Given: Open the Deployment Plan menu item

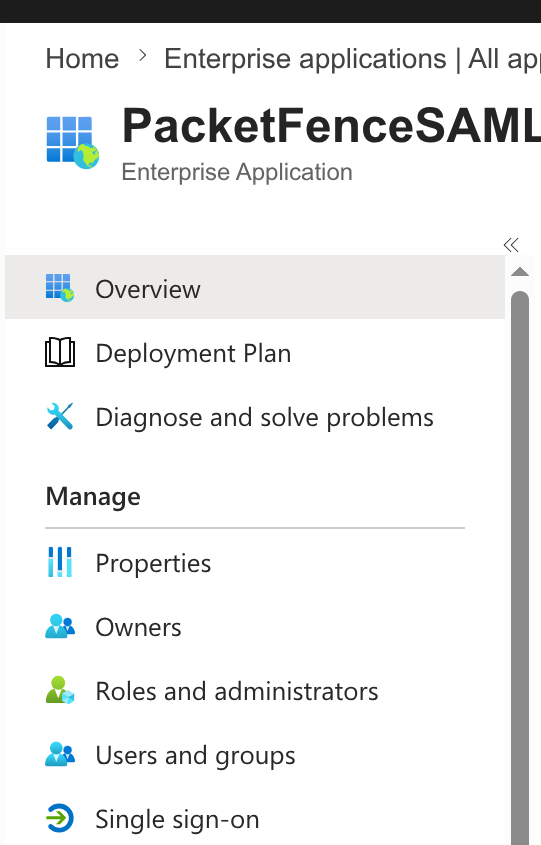Looking at the screenshot, I should tap(255, 352).
